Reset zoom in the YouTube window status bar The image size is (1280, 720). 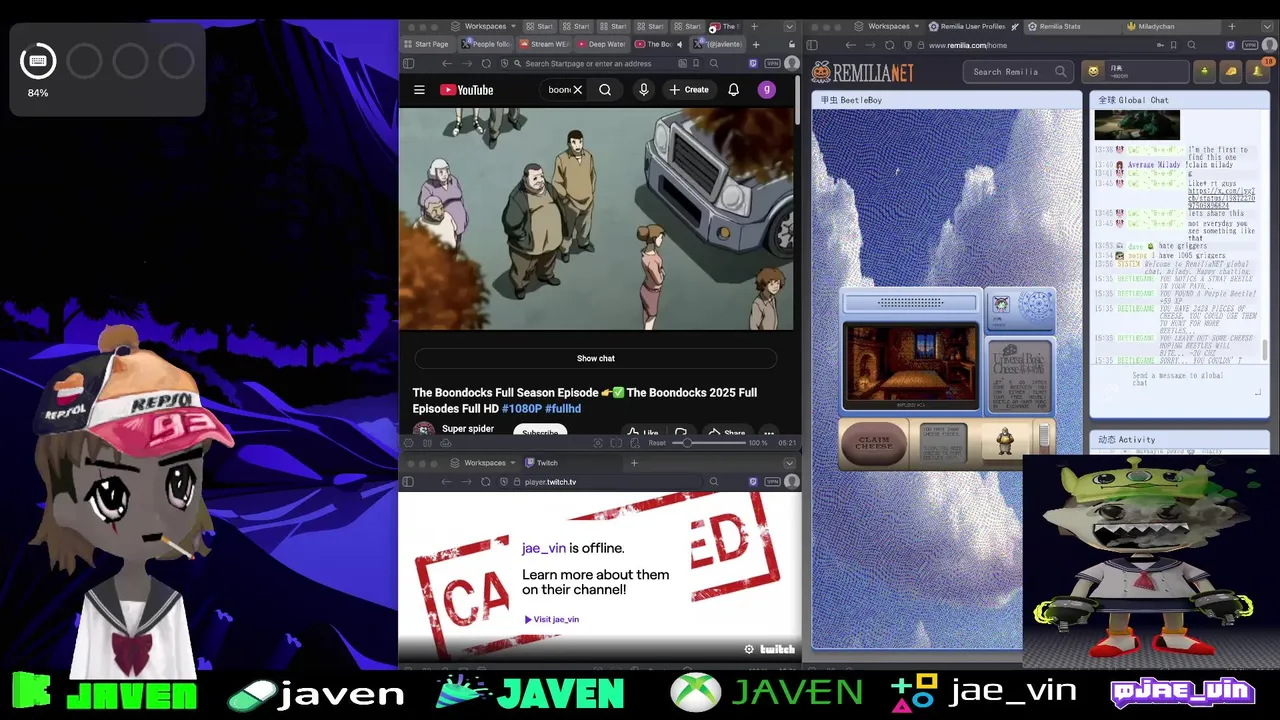pos(657,442)
